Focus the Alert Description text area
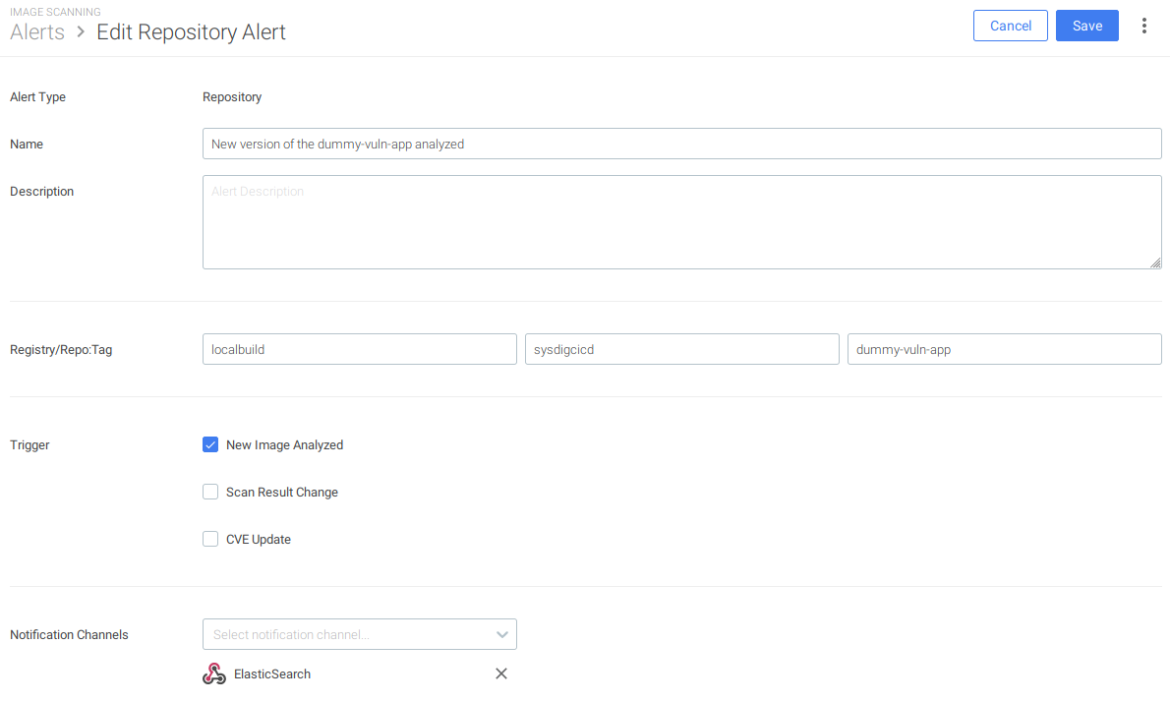Viewport: 1170px width, 702px height. point(682,222)
